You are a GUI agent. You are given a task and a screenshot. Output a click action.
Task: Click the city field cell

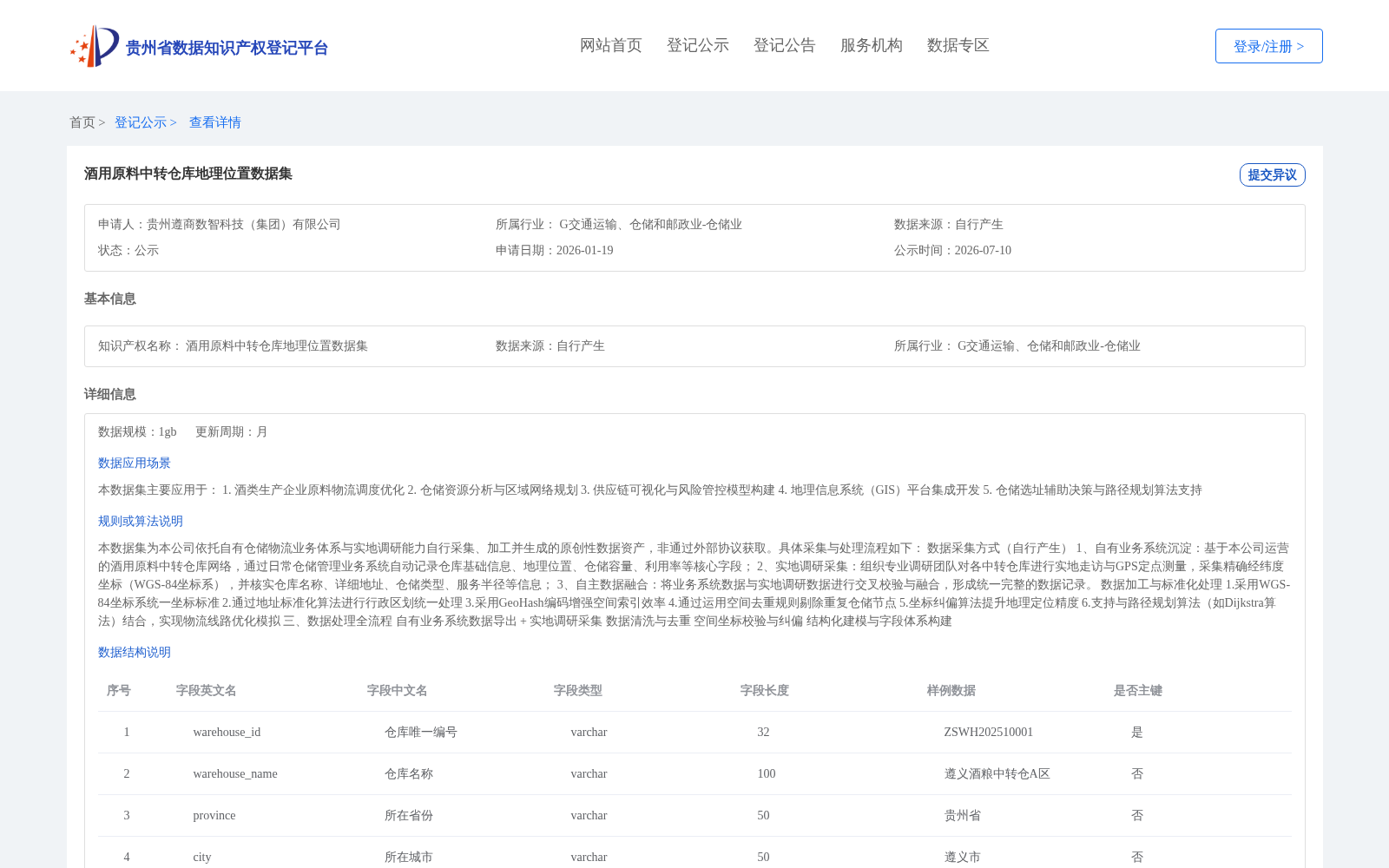click(202, 857)
